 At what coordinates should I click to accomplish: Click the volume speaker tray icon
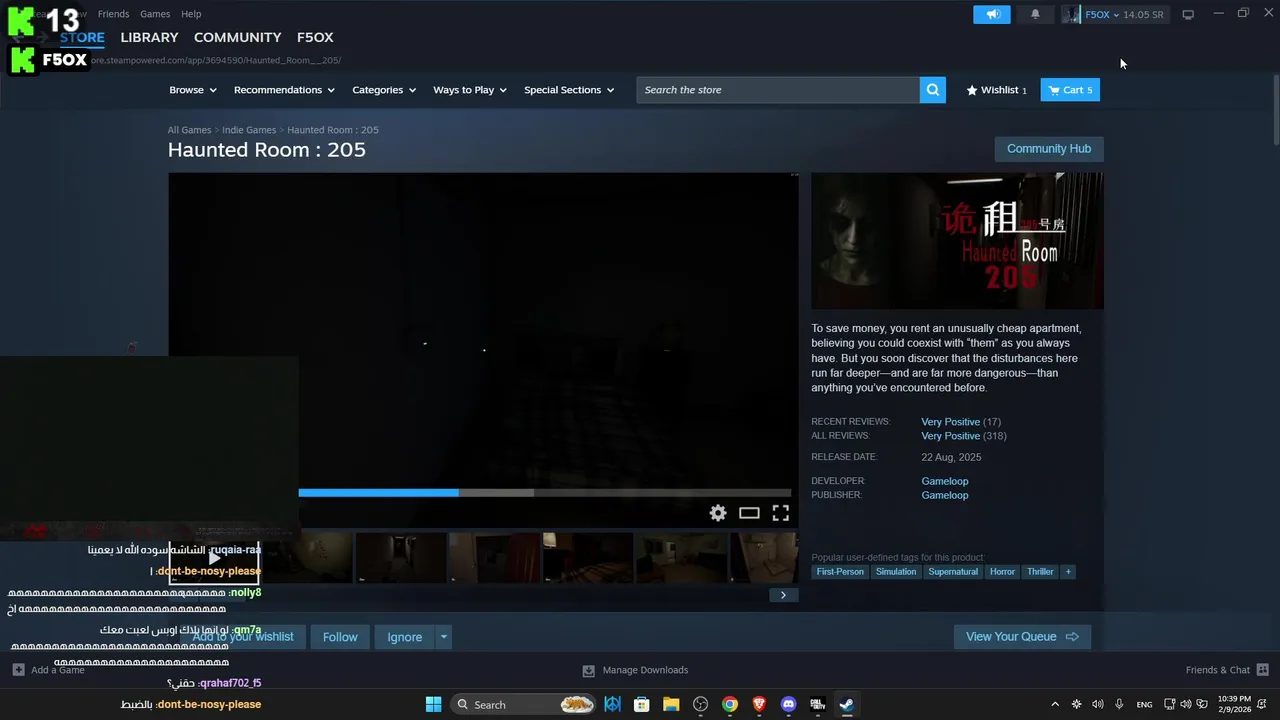coord(1098,704)
